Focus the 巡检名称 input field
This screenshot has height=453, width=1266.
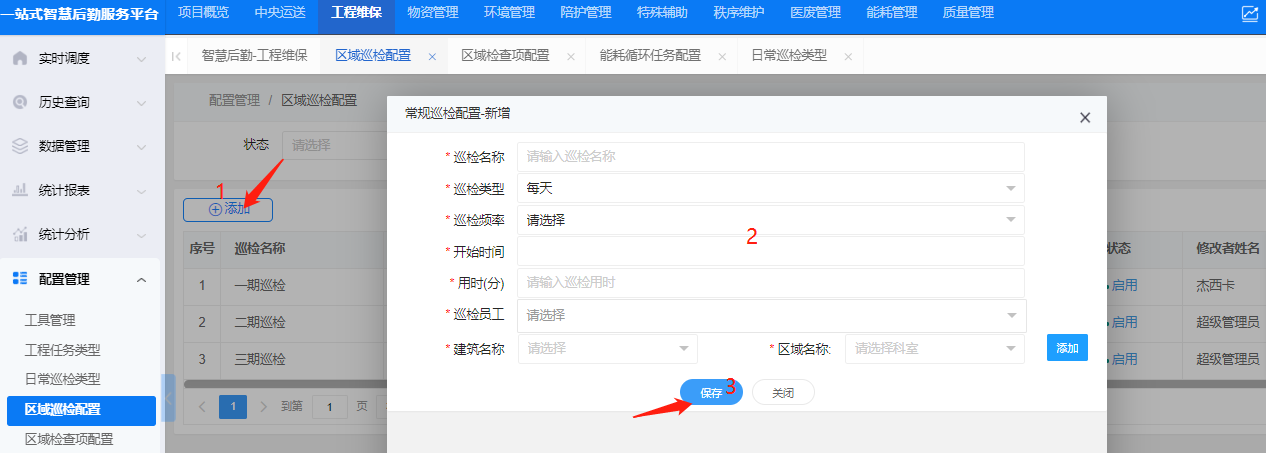click(x=770, y=156)
